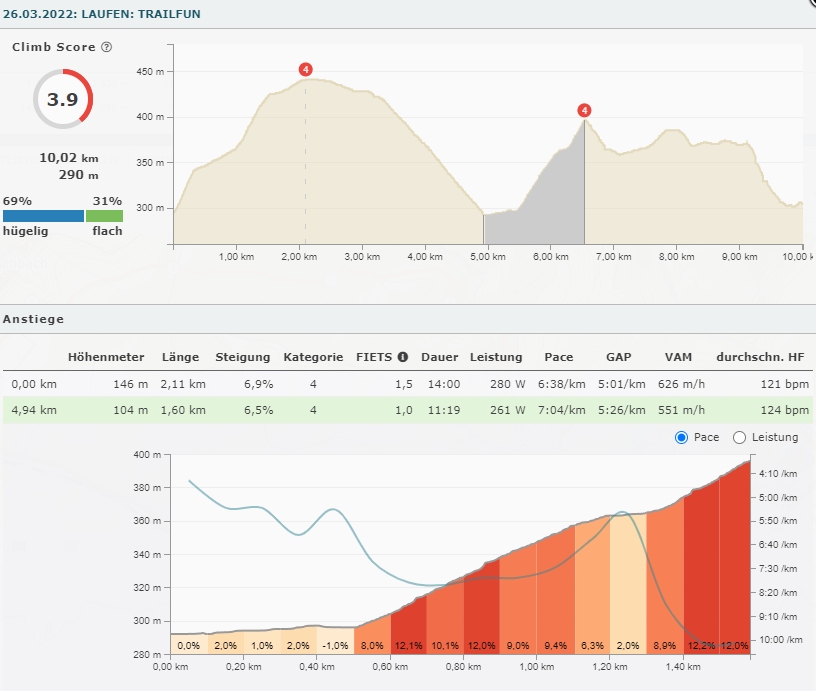Sort by the Steigung column header
The height and width of the screenshot is (691, 816).
pos(242,357)
